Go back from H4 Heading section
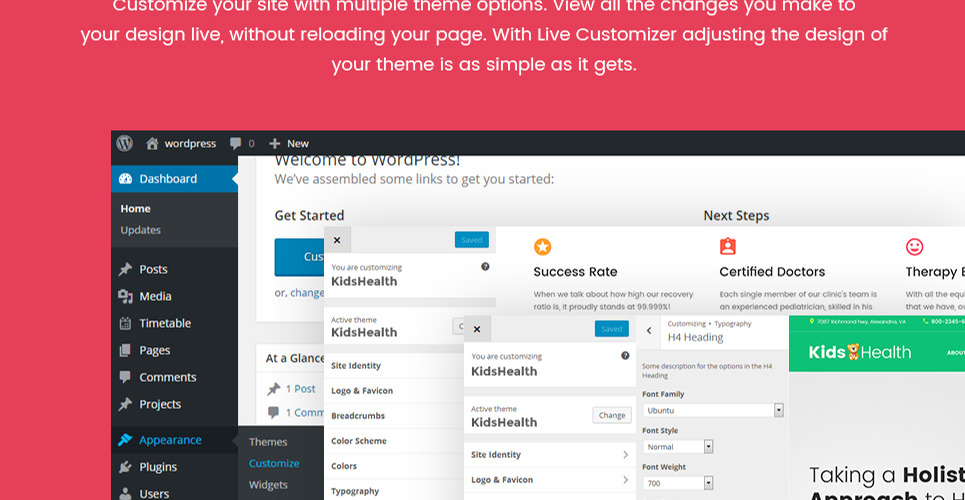 point(649,331)
